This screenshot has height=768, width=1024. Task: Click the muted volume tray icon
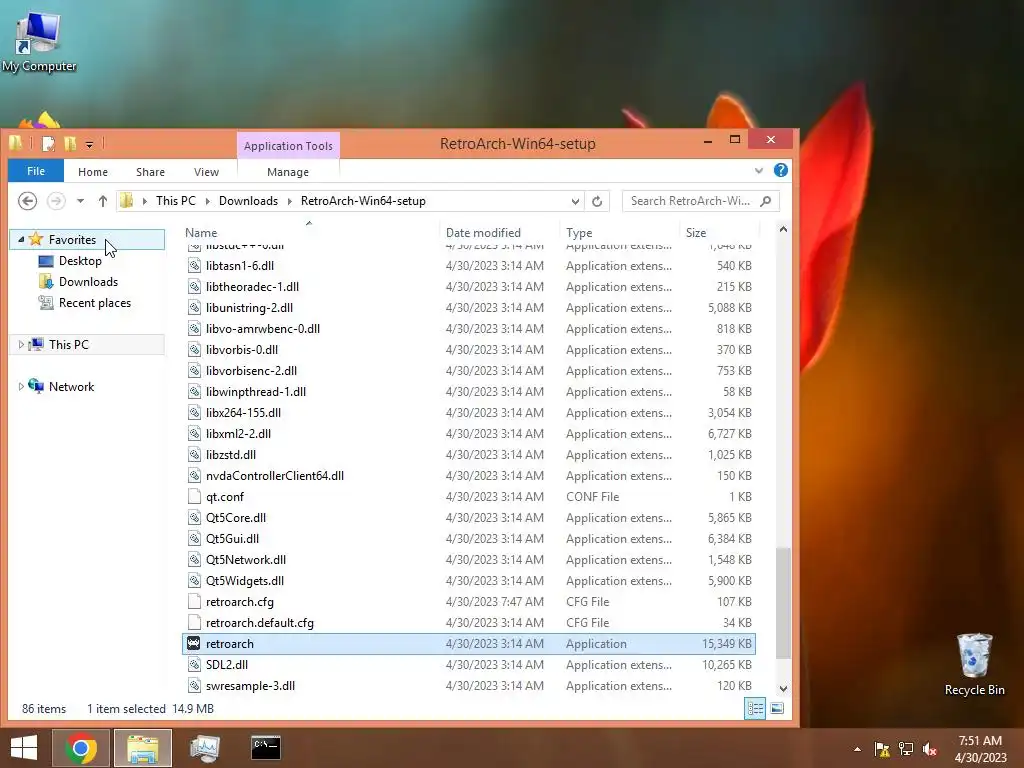tap(930, 749)
